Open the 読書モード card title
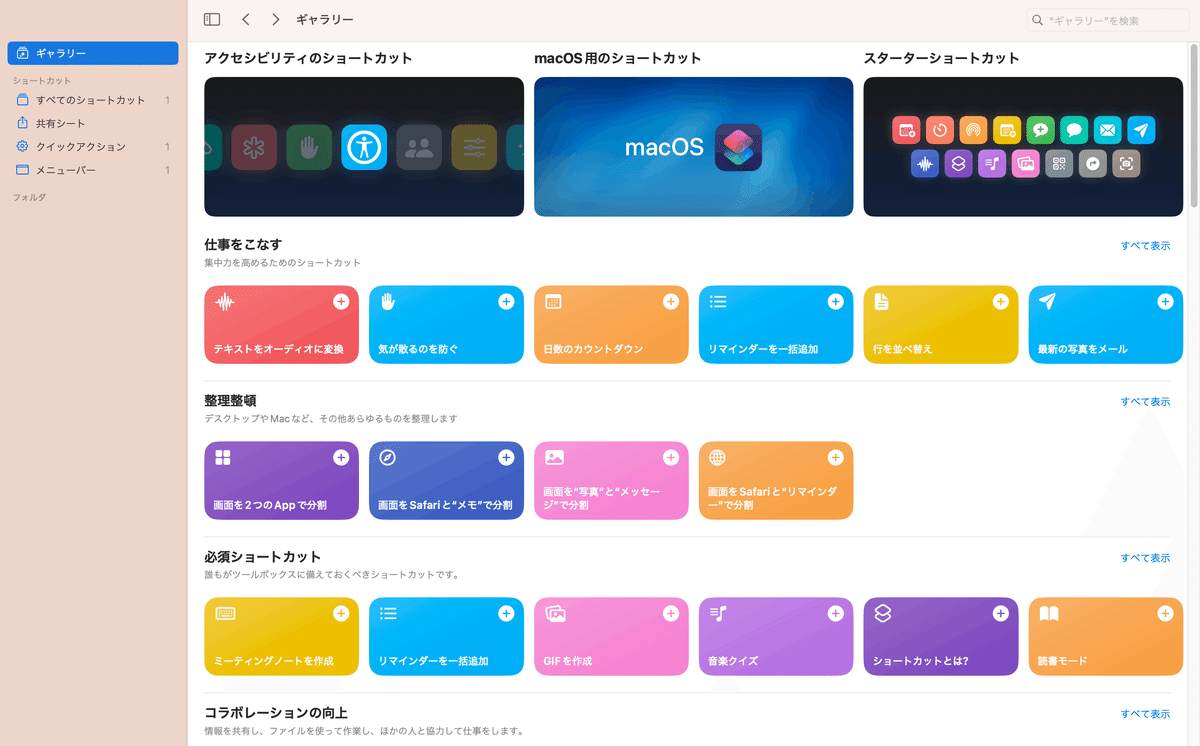 1062,661
